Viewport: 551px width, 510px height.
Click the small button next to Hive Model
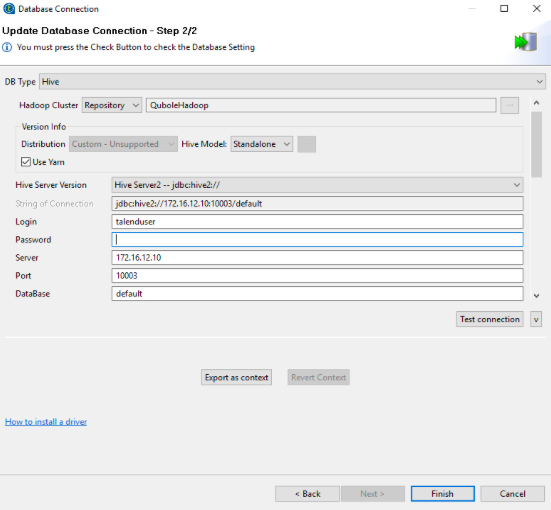(x=306, y=144)
